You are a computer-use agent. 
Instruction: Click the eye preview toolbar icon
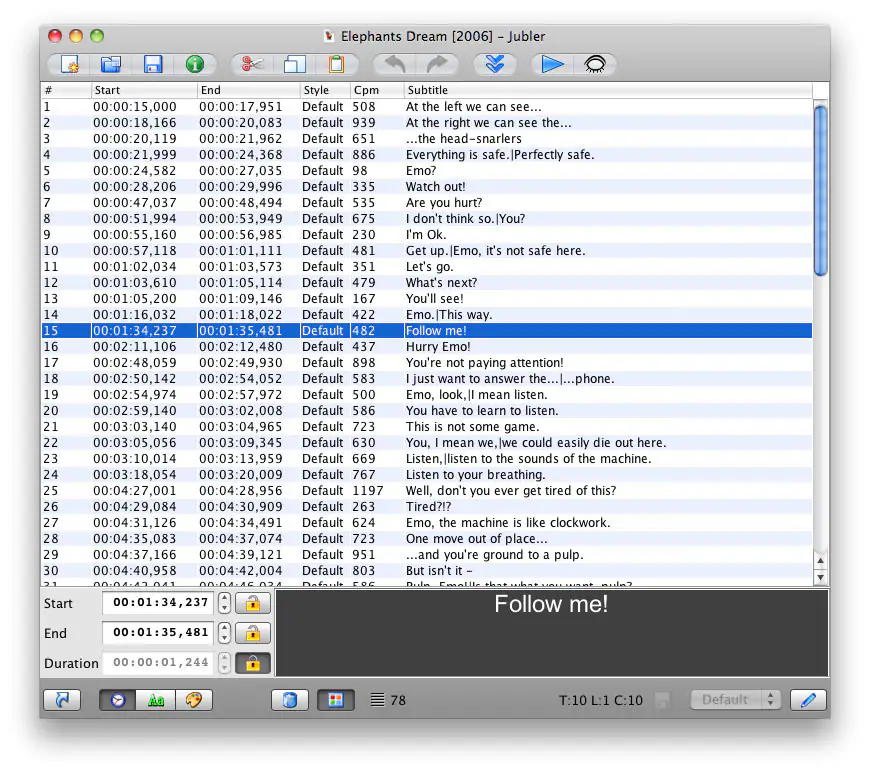pyautogui.click(x=595, y=64)
